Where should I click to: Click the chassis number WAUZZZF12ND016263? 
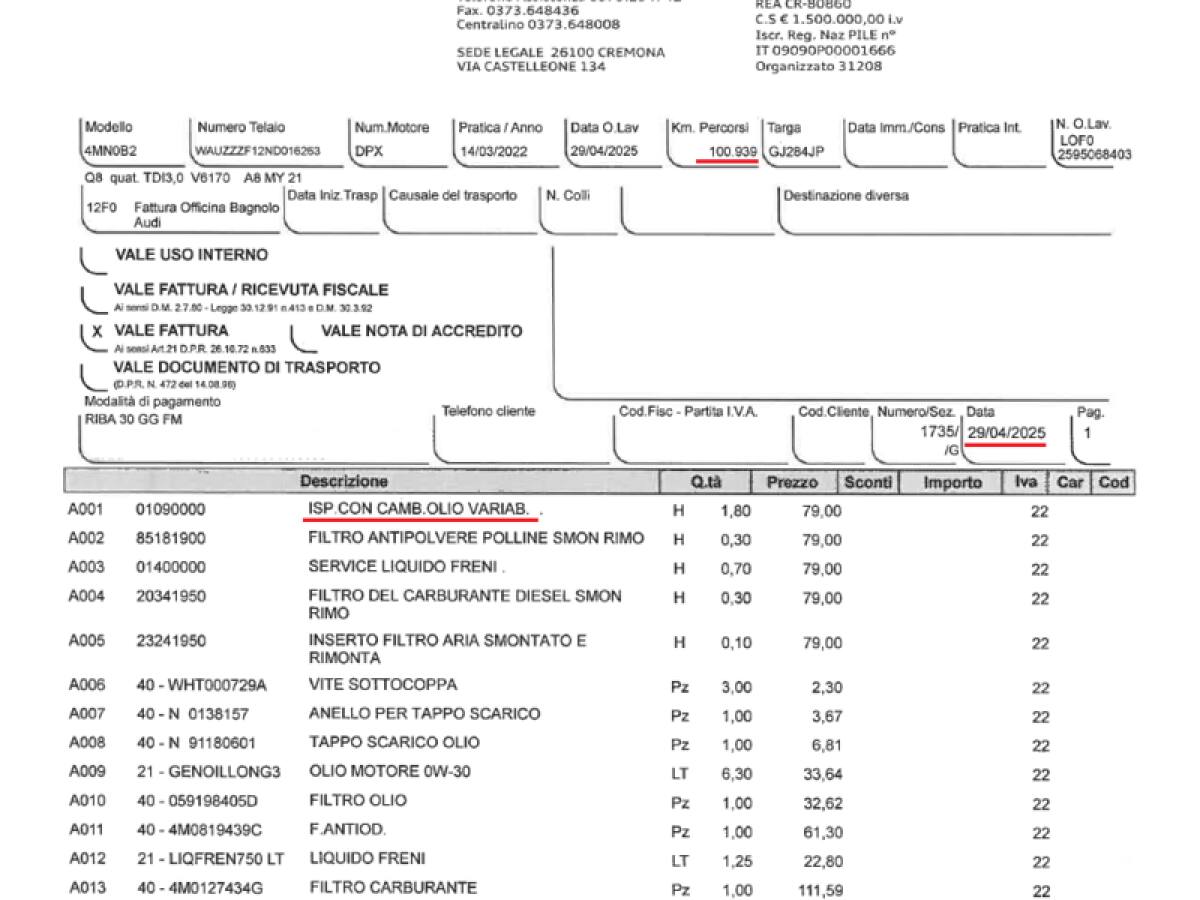pyautogui.click(x=258, y=151)
